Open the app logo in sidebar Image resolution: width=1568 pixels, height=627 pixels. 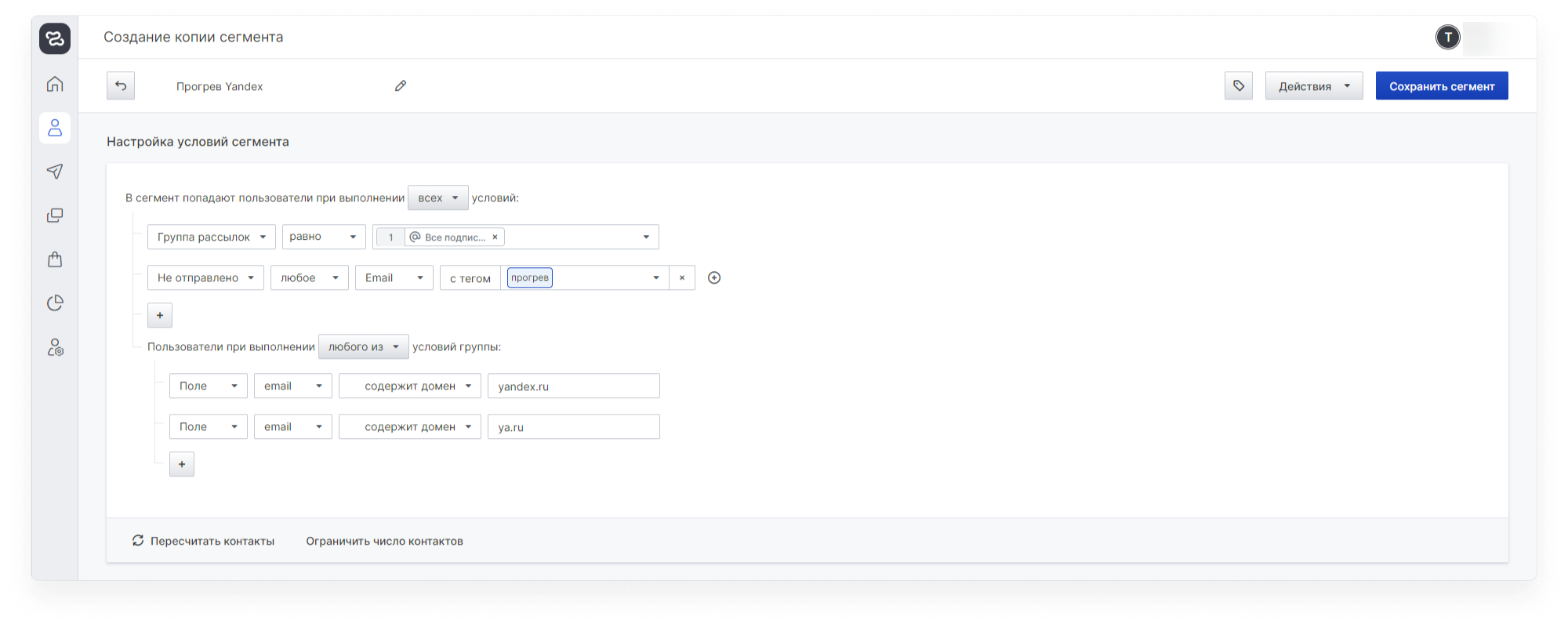click(x=55, y=38)
